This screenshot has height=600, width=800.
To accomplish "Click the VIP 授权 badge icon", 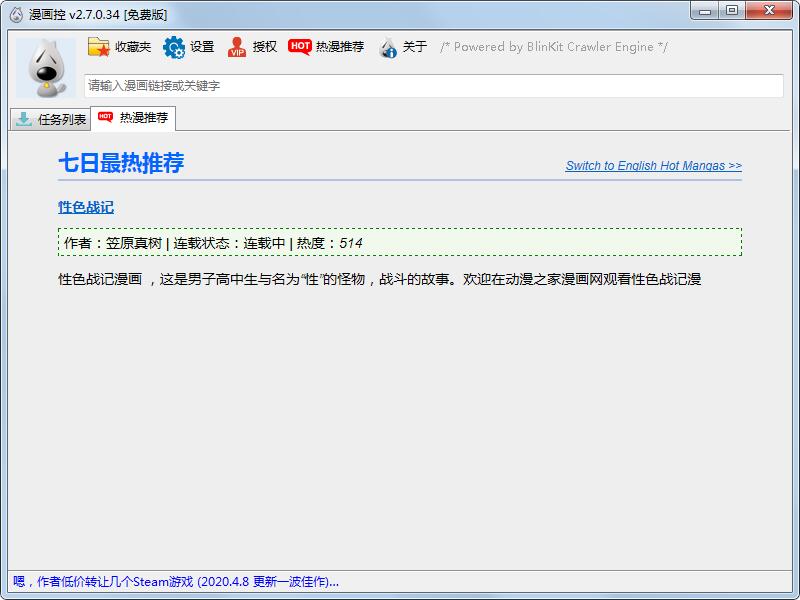I will point(237,47).
